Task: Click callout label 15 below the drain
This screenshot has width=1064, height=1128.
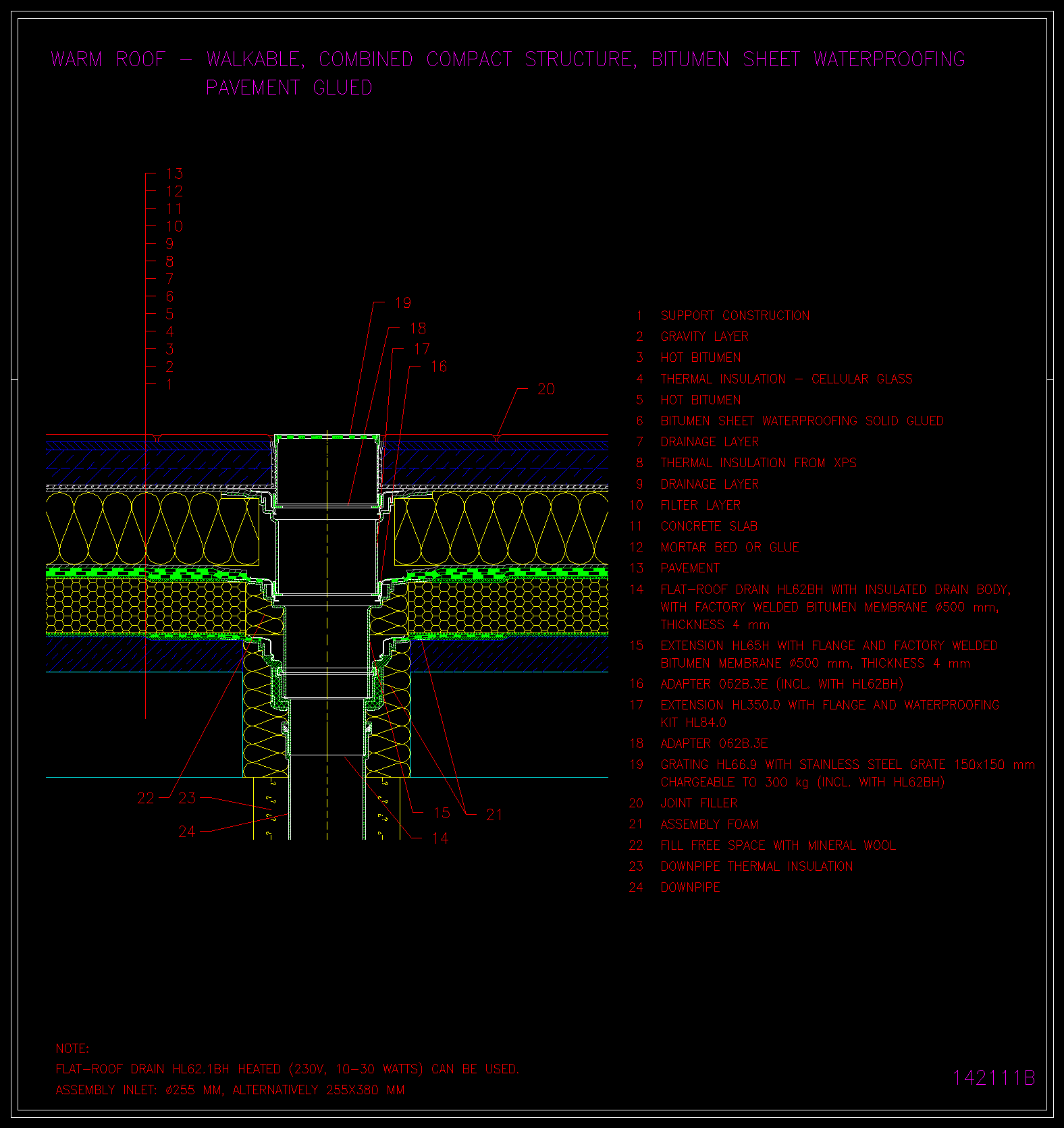Action: tap(442, 813)
